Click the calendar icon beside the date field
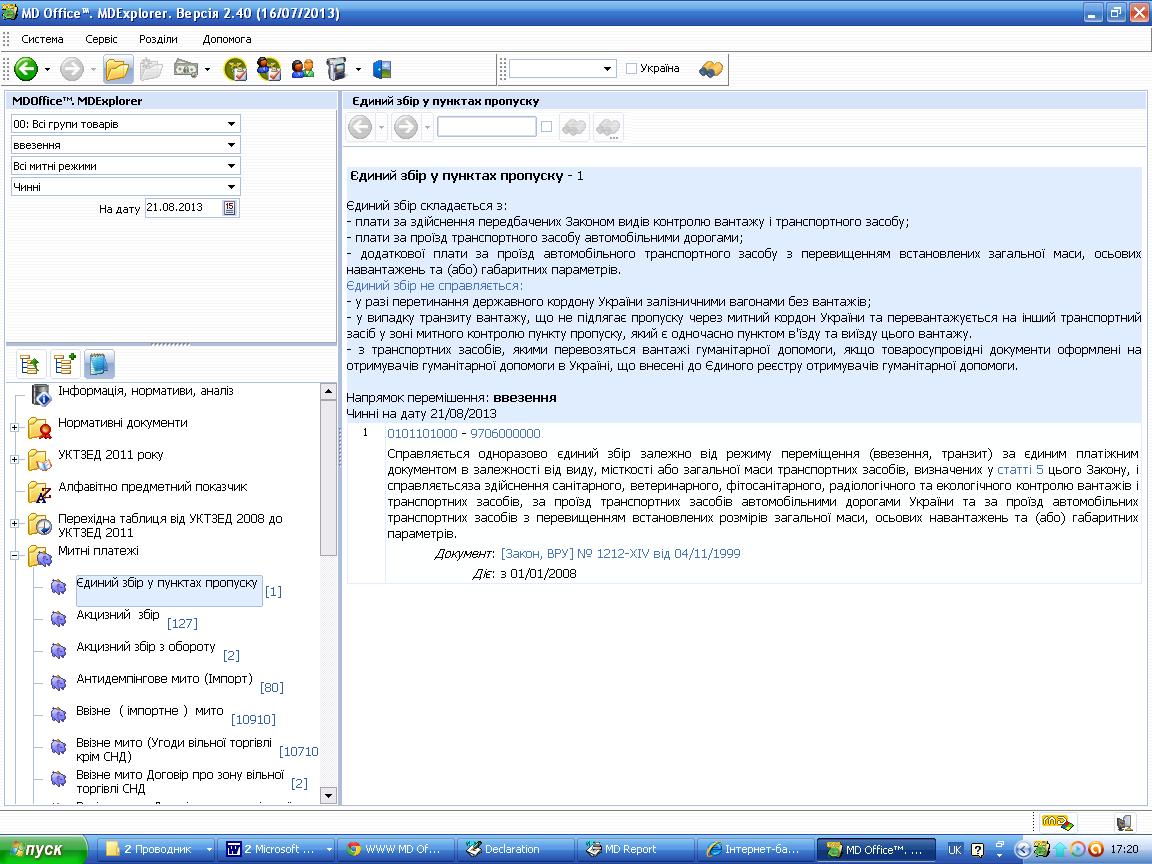1152x864 pixels. point(229,208)
